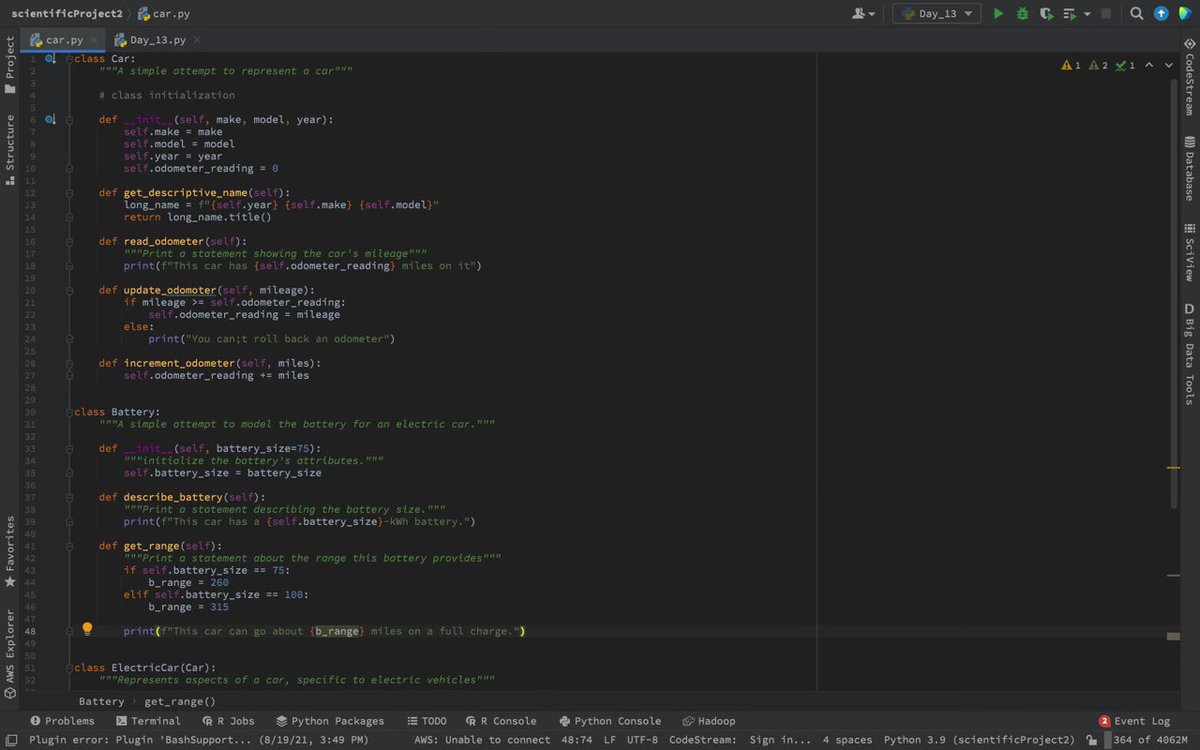The width and height of the screenshot is (1200, 750).
Task: Open the Project tool window
Action: [x=10, y=66]
